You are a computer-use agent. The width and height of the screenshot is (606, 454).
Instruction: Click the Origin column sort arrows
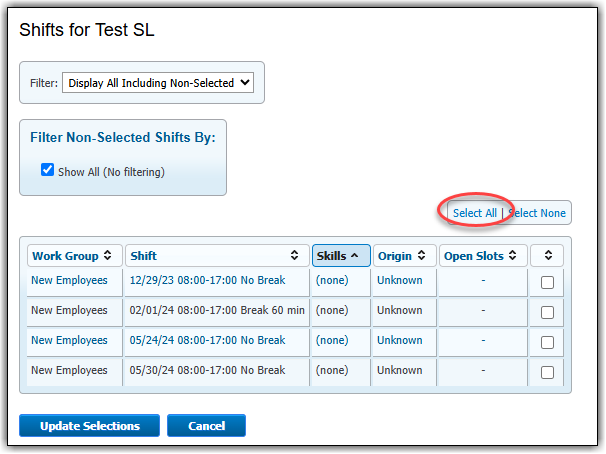421,256
